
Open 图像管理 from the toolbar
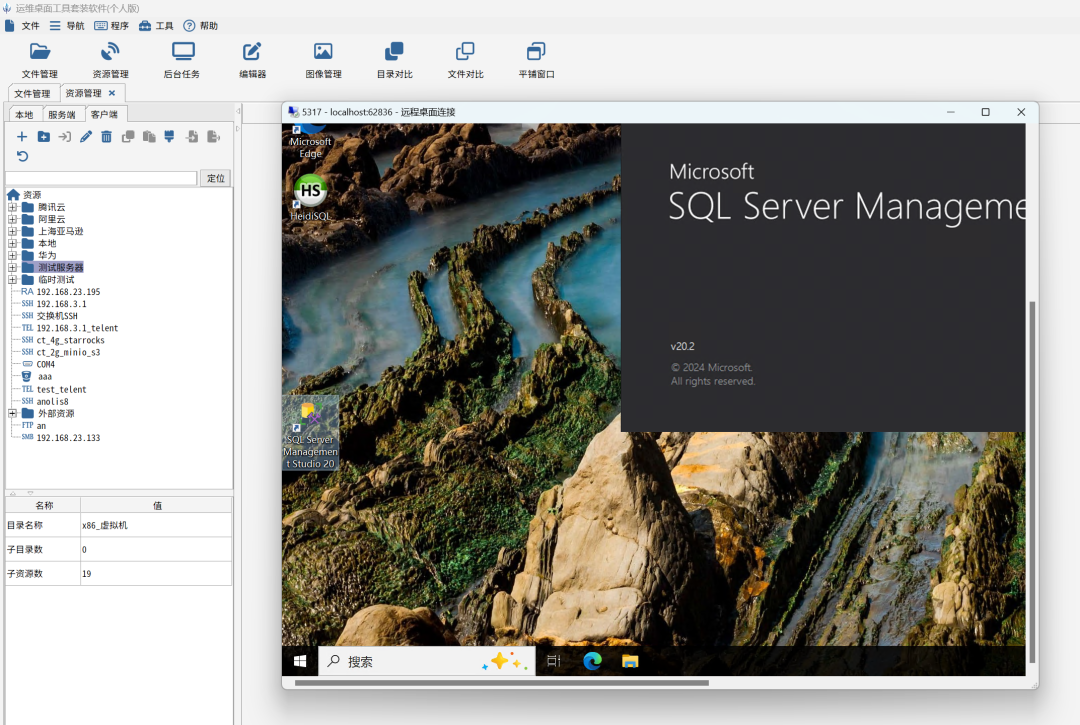[323, 60]
